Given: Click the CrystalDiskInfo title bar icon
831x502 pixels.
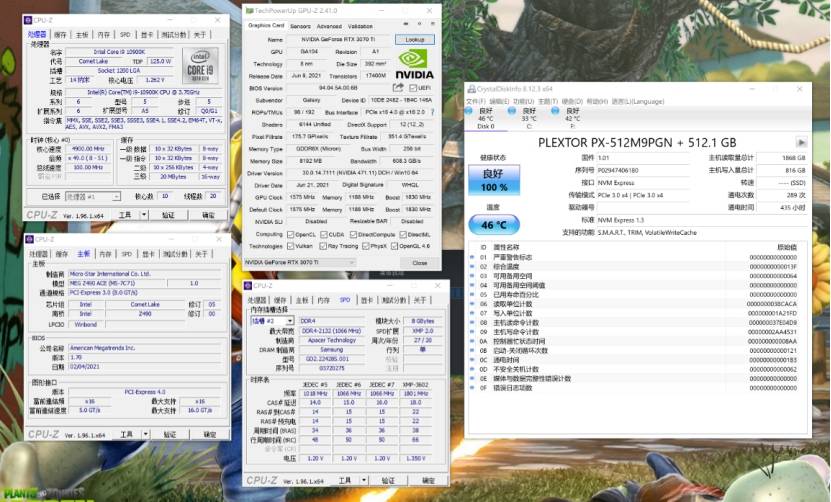Looking at the screenshot, I should pyautogui.click(x=471, y=89).
